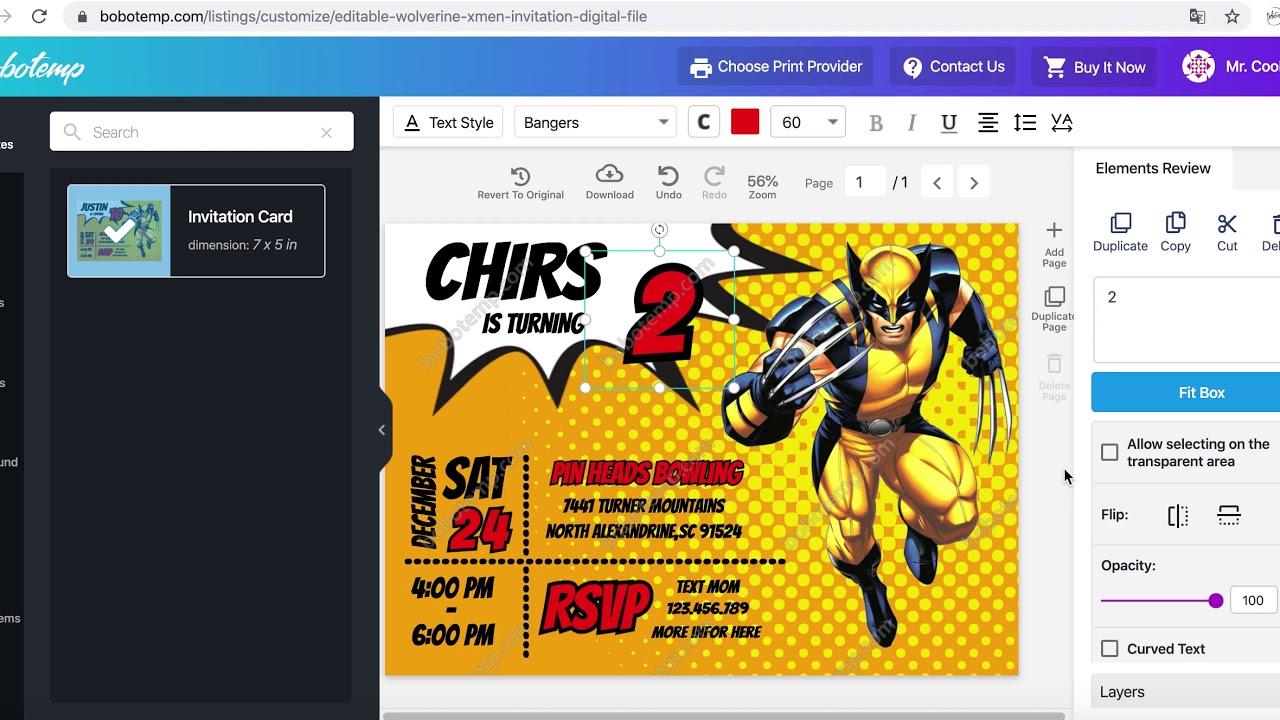Open the Mr. Cool user profile

coord(1231,67)
